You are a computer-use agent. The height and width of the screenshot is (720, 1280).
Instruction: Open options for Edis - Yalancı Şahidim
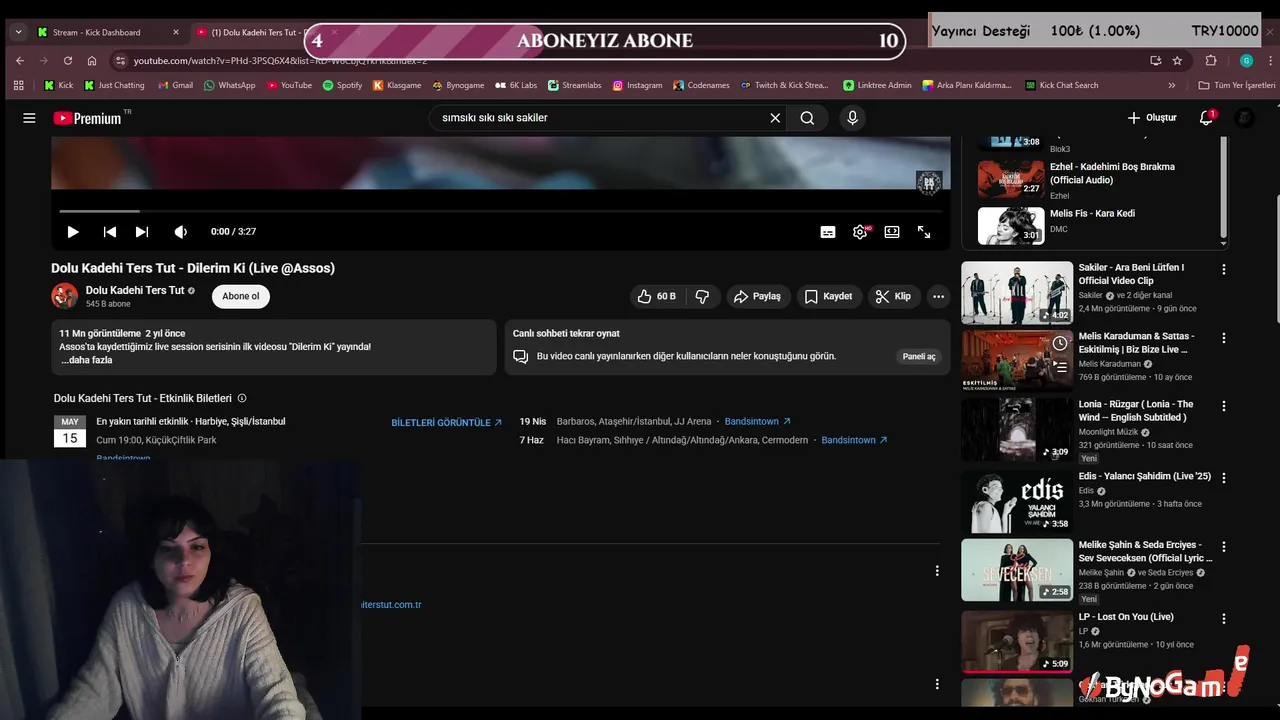pyautogui.click(x=1223, y=478)
